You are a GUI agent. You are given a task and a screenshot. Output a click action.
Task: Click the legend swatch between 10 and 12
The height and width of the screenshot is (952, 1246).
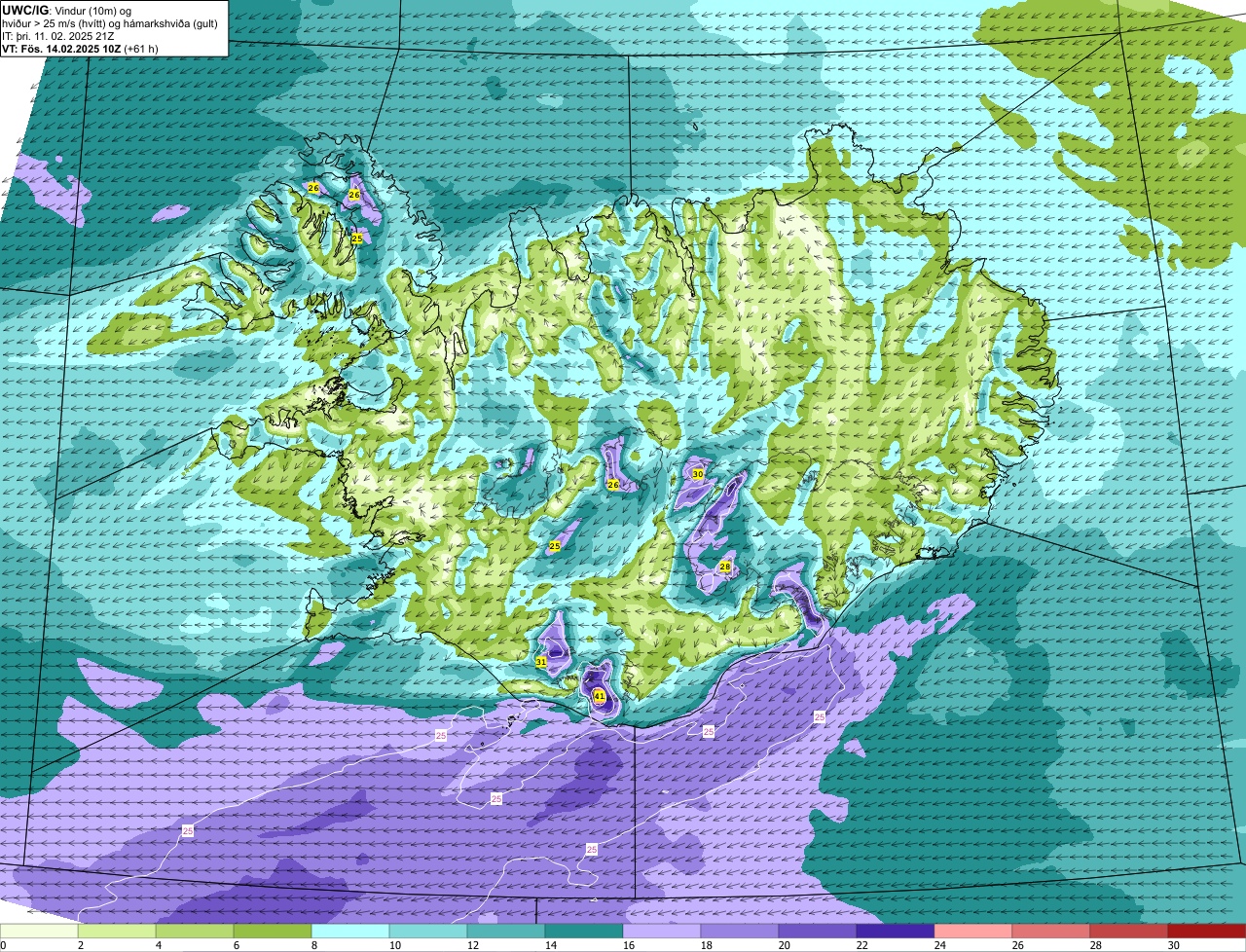[x=428, y=932]
